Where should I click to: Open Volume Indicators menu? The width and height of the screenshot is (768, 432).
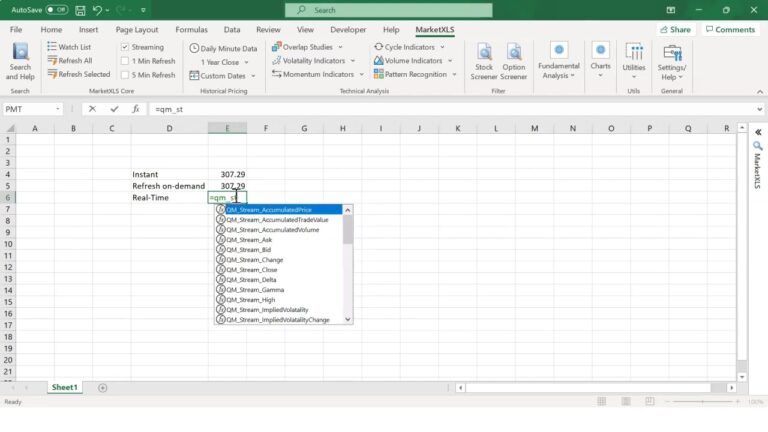point(413,61)
